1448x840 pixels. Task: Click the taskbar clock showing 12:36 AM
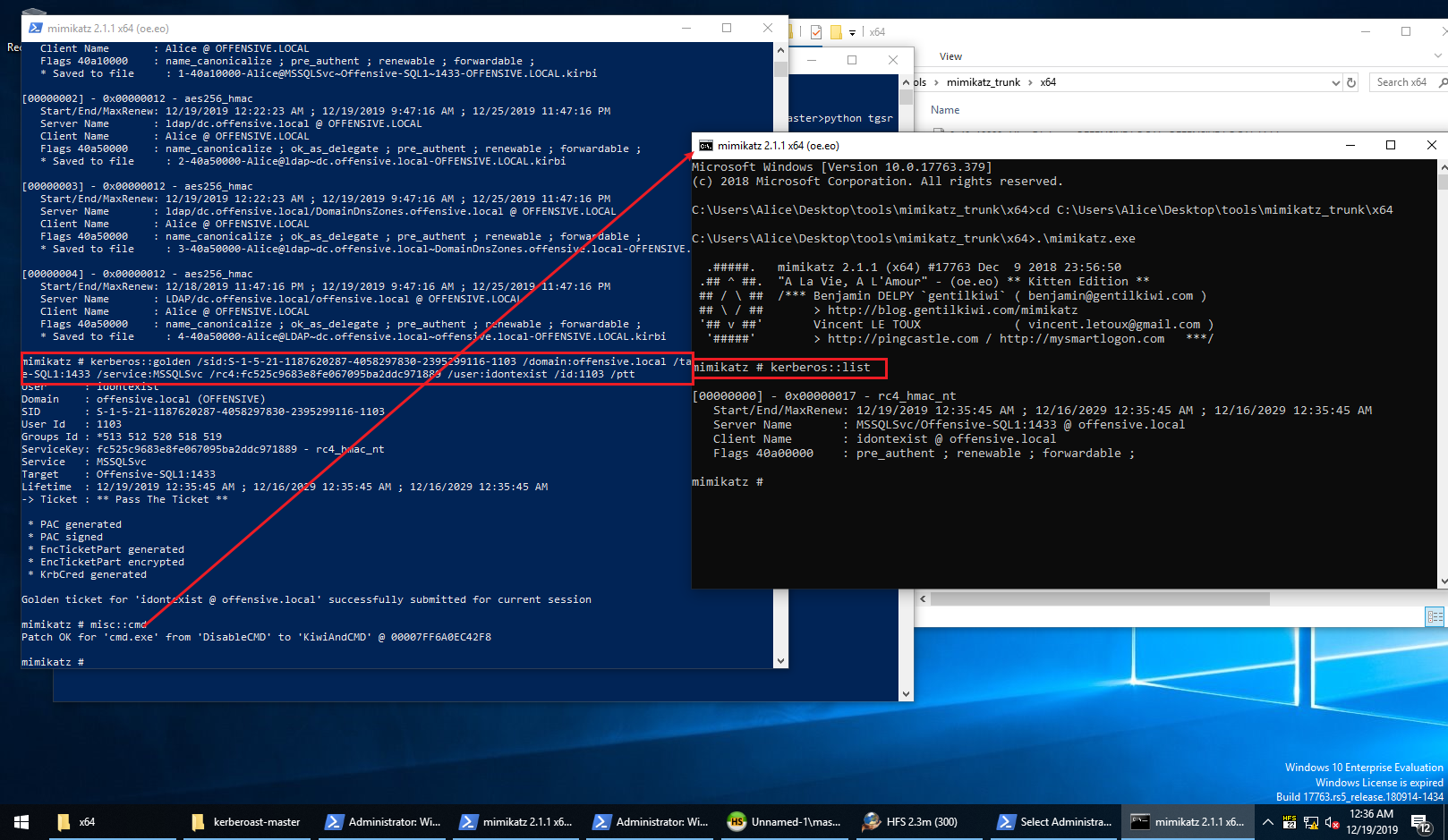tap(1371, 821)
